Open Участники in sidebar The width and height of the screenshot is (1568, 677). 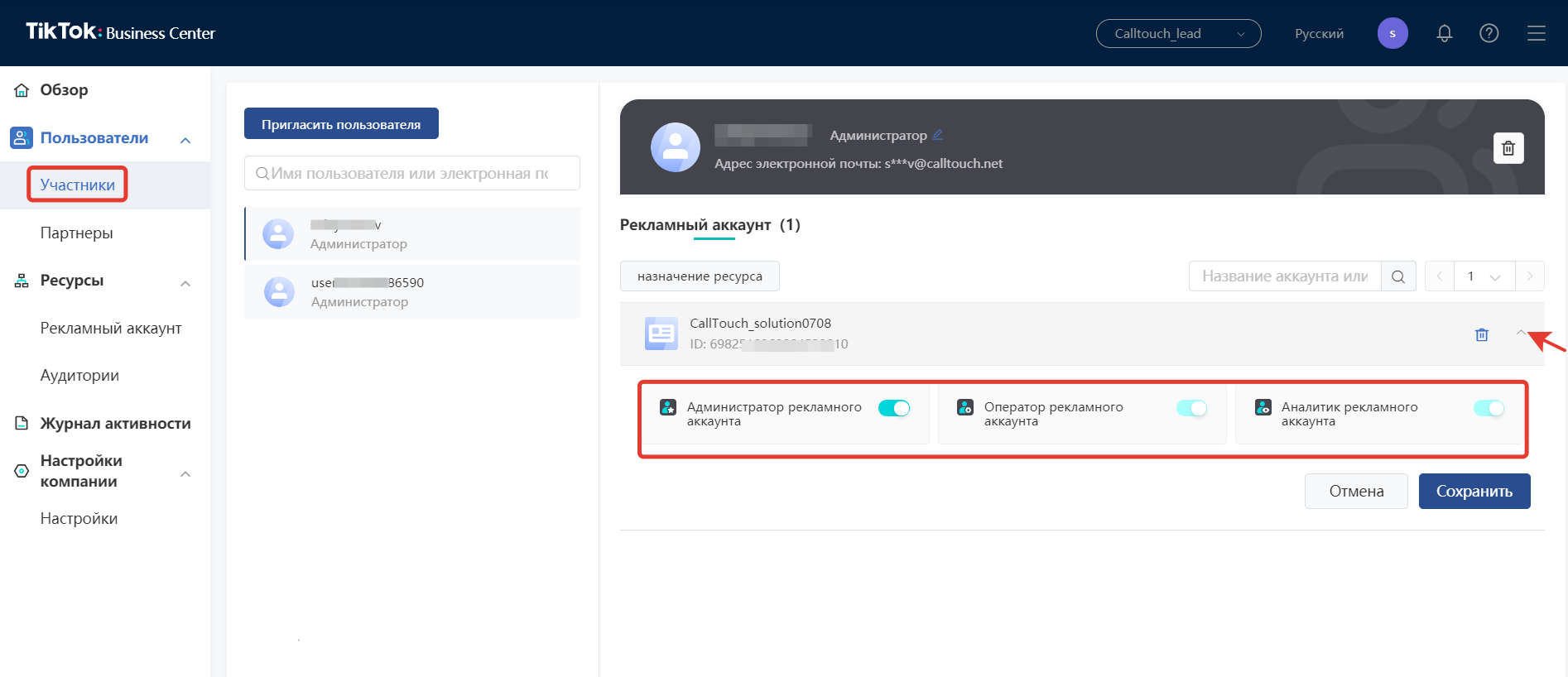tap(78, 185)
